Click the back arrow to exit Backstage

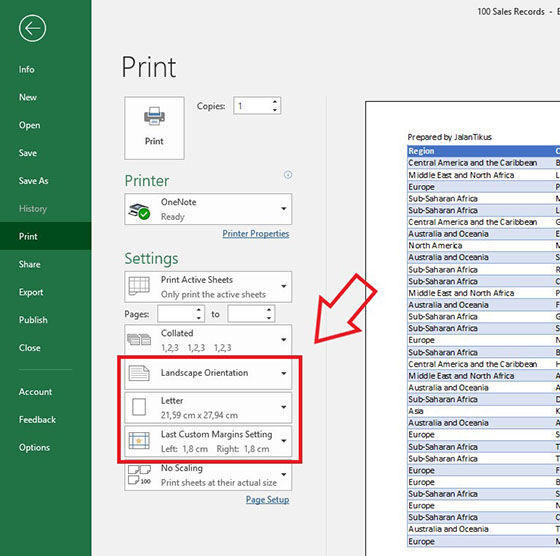(x=32, y=28)
